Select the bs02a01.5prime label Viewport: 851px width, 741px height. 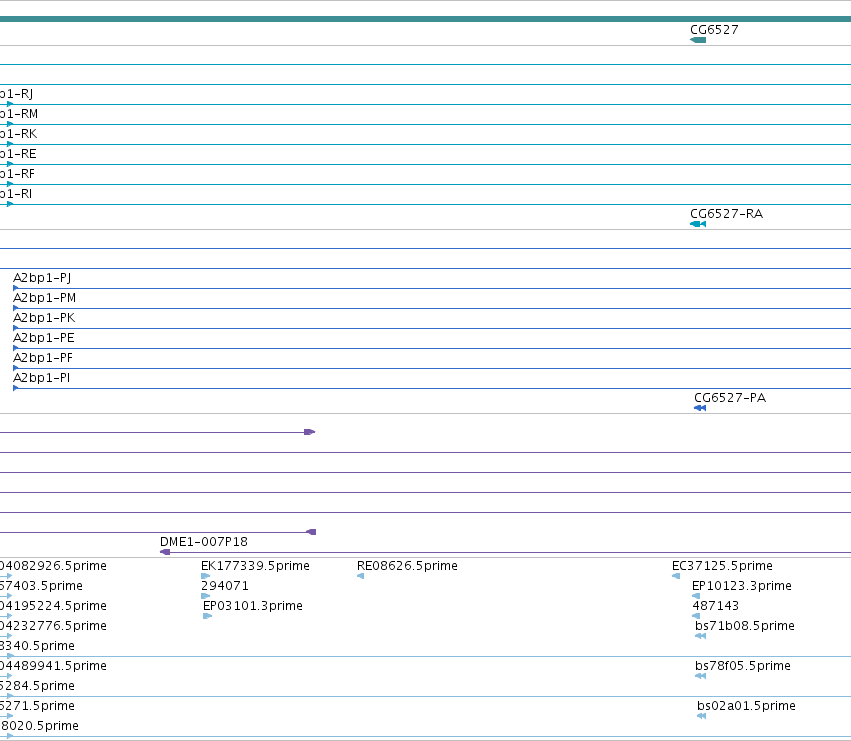746,706
